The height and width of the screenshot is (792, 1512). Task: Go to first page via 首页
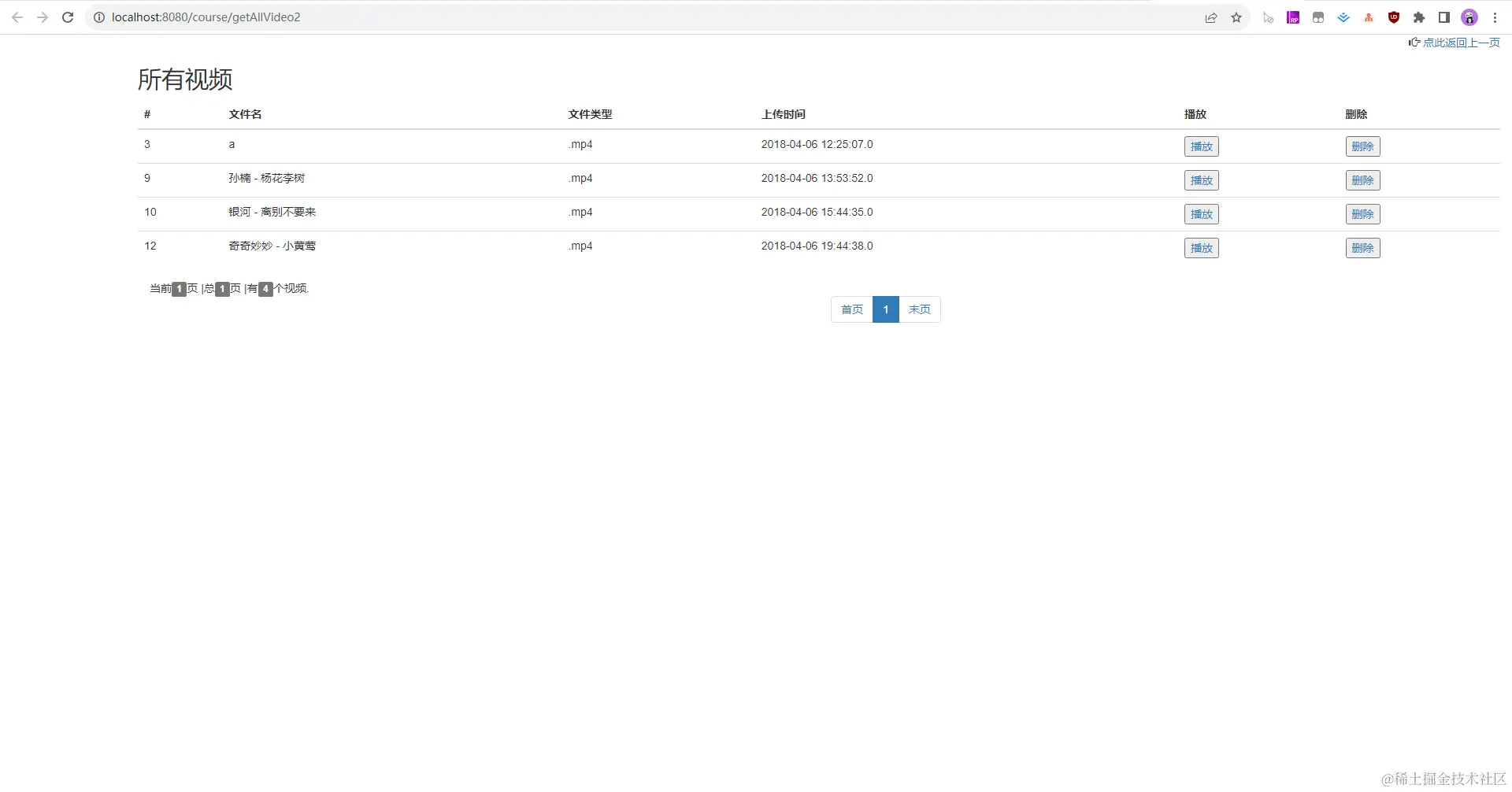[x=852, y=309]
